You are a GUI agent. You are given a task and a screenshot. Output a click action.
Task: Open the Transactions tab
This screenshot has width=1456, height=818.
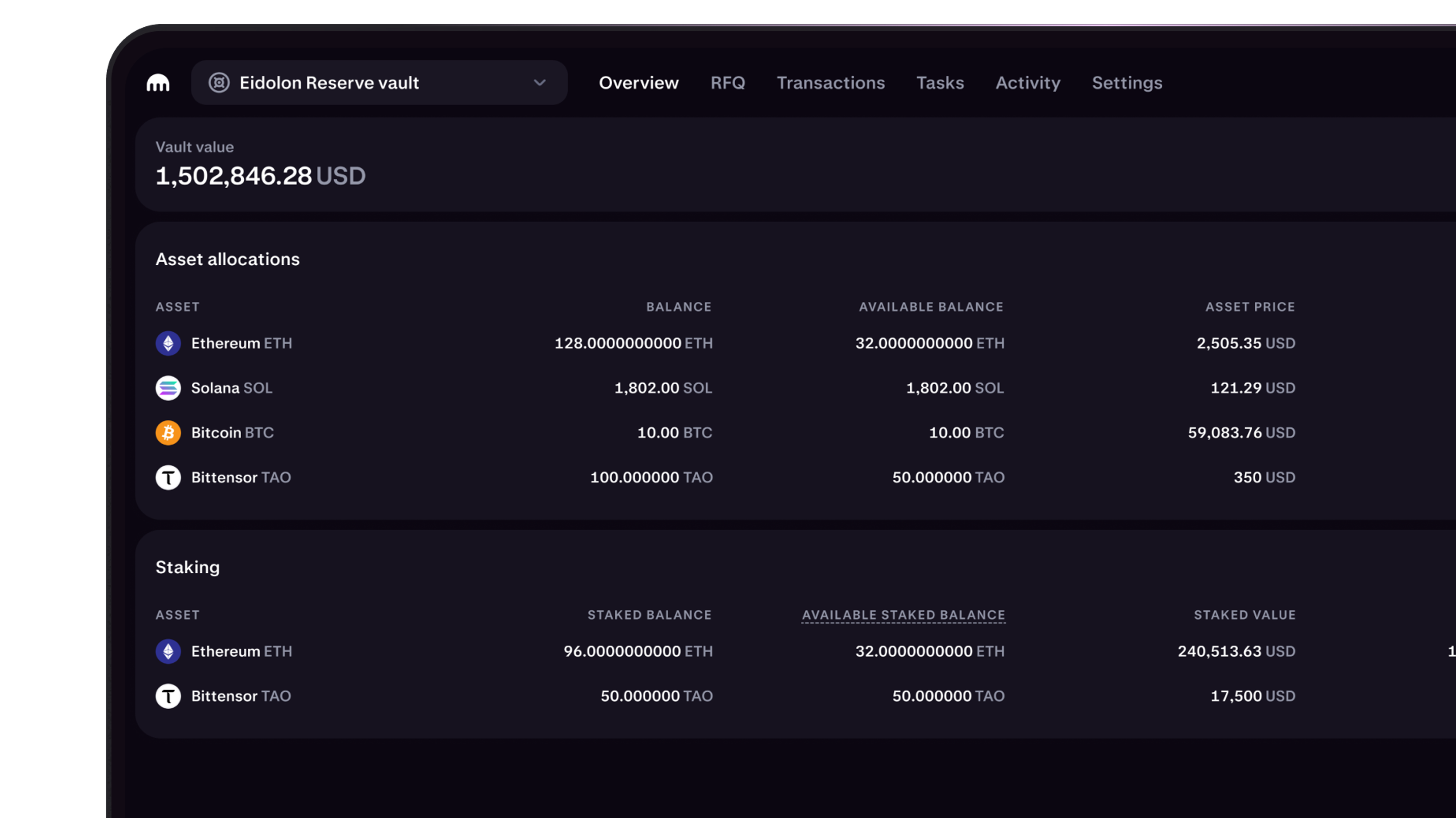click(x=830, y=82)
